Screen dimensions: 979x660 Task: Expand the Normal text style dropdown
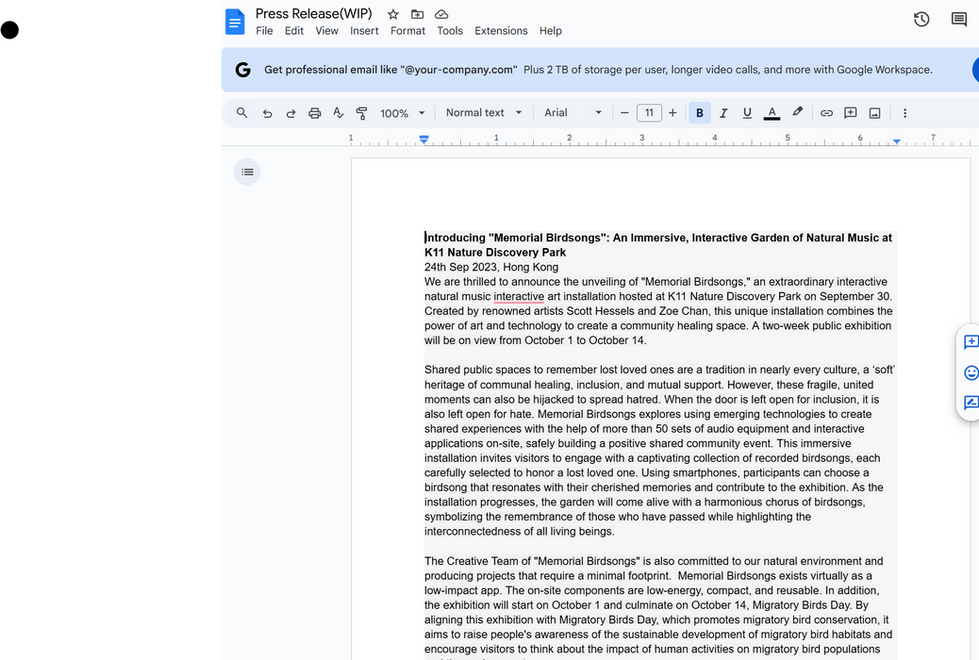click(x=484, y=113)
